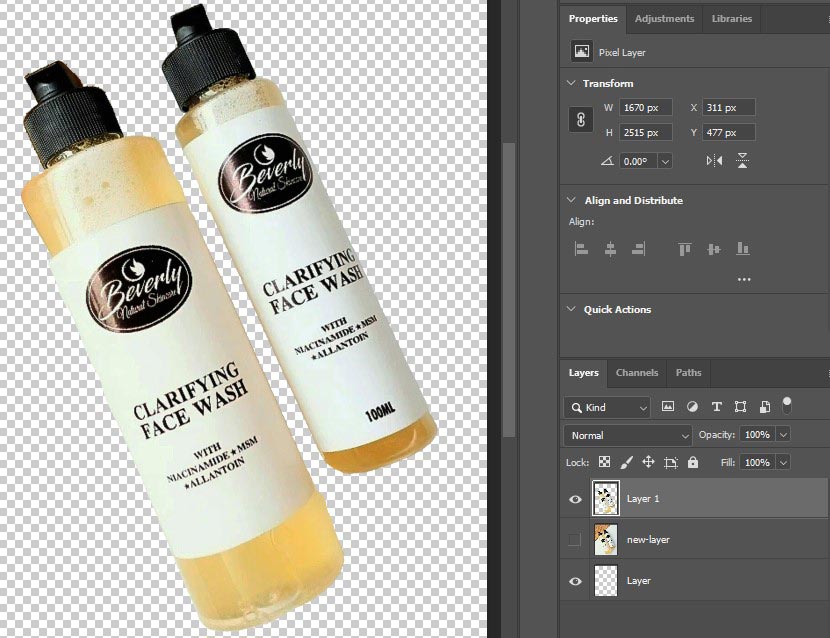The height and width of the screenshot is (638, 830).
Task: Filter layers by type layers
Action: [x=716, y=407]
